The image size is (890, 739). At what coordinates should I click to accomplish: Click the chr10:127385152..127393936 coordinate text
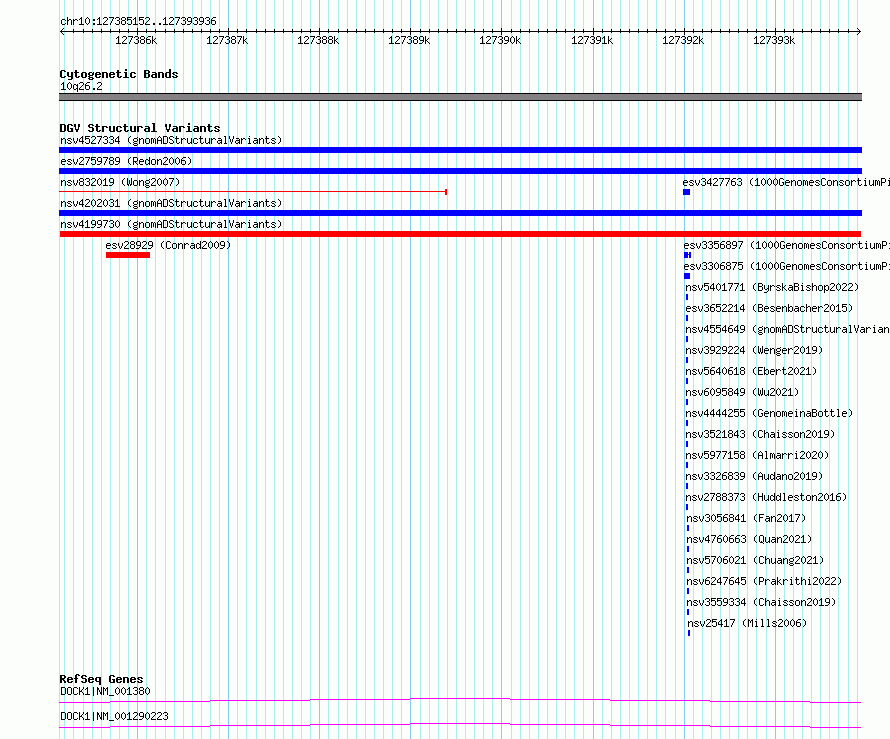point(138,21)
